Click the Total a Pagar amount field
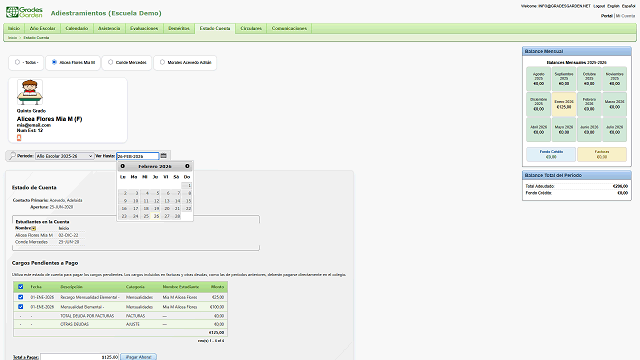Screen dimensions: 640x360 pos(80,357)
